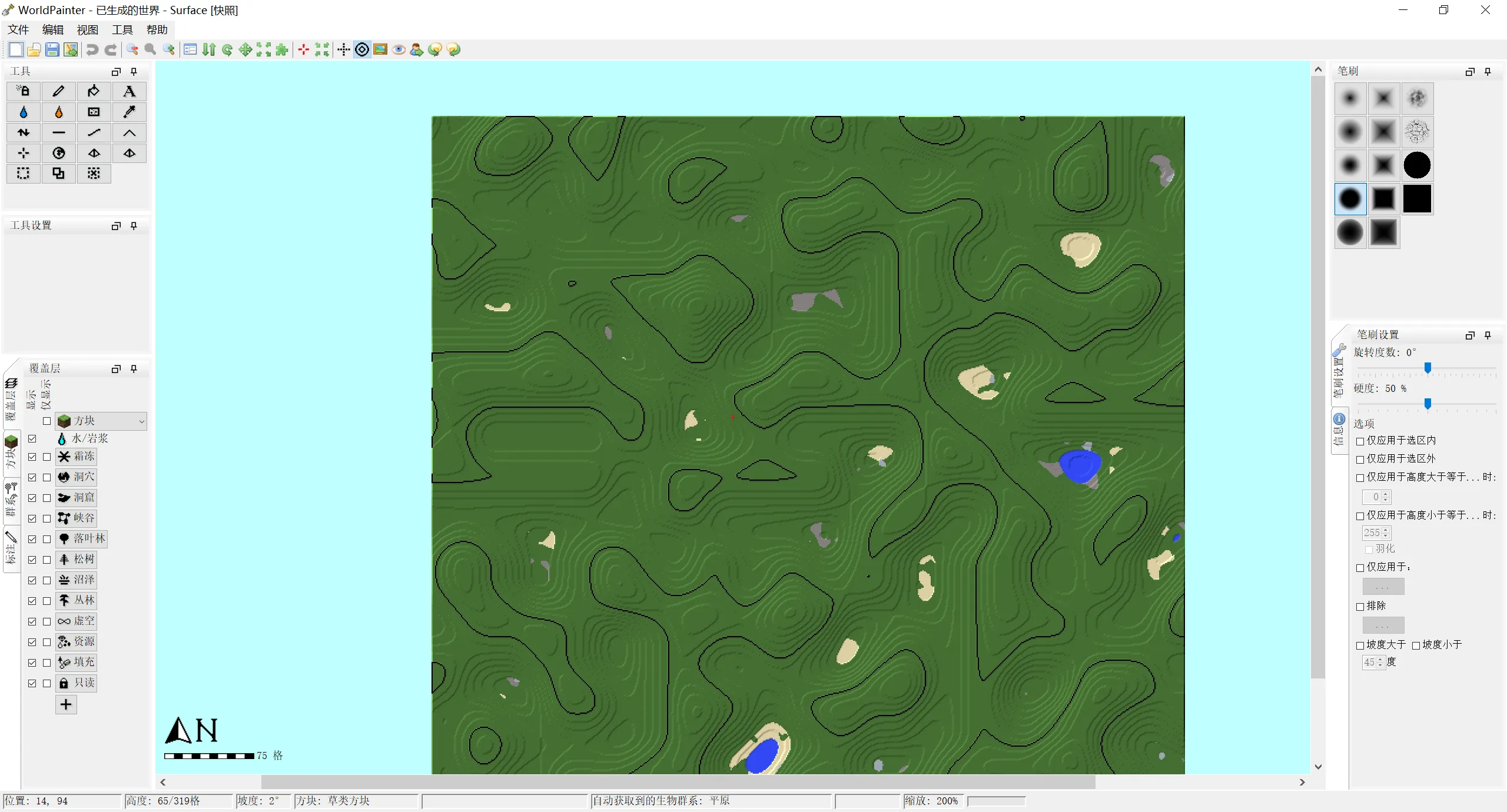The height and width of the screenshot is (812, 1507).
Task: Zoom out the map view
Action: pyautogui.click(x=132, y=50)
